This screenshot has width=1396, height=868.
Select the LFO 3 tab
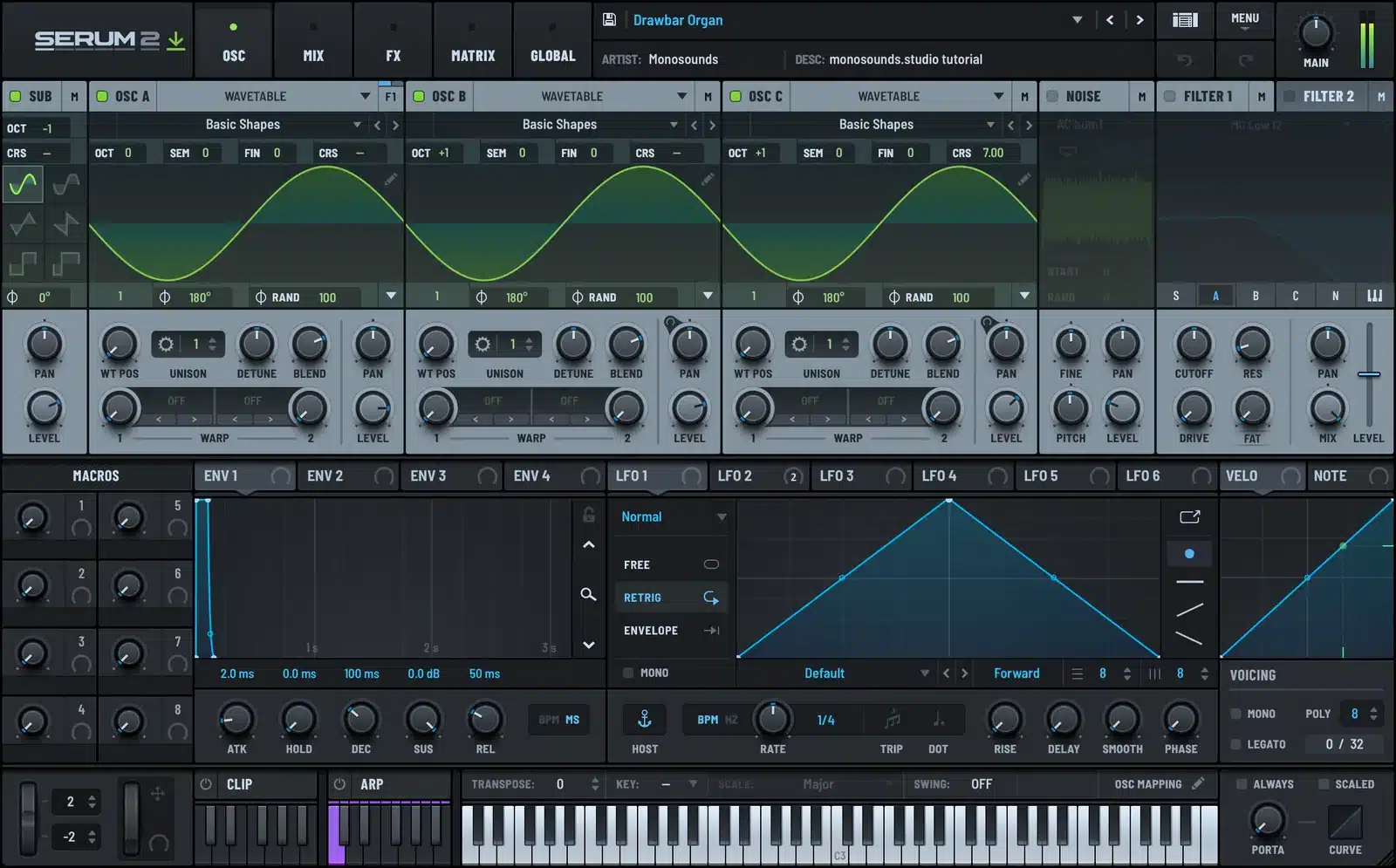pyautogui.click(x=860, y=476)
